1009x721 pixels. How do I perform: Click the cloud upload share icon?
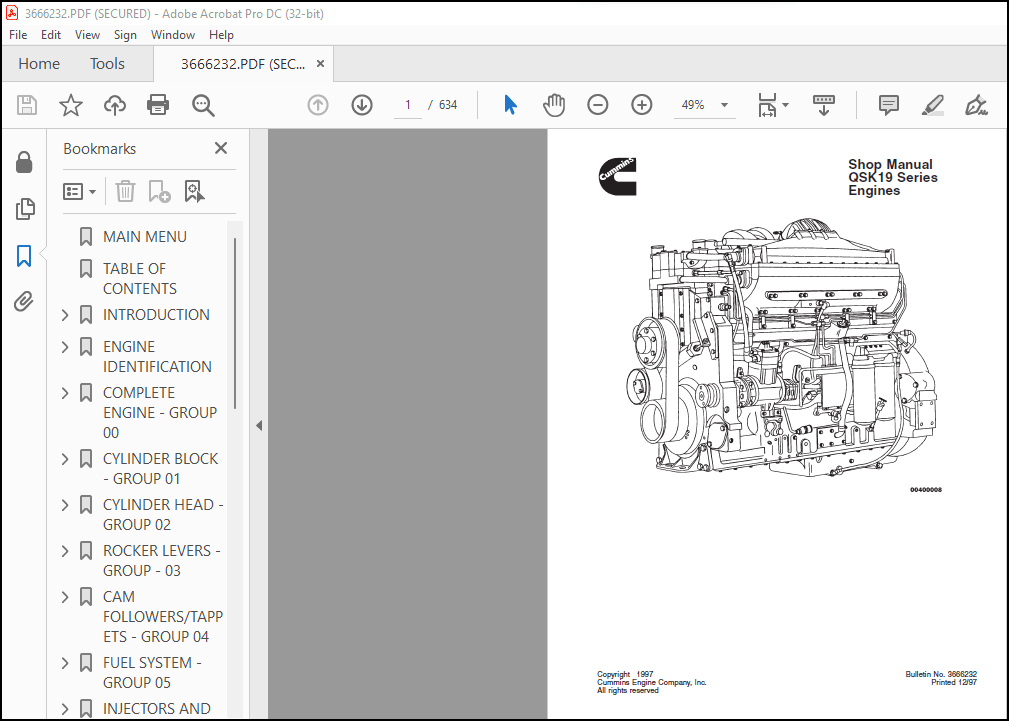[x=115, y=105]
